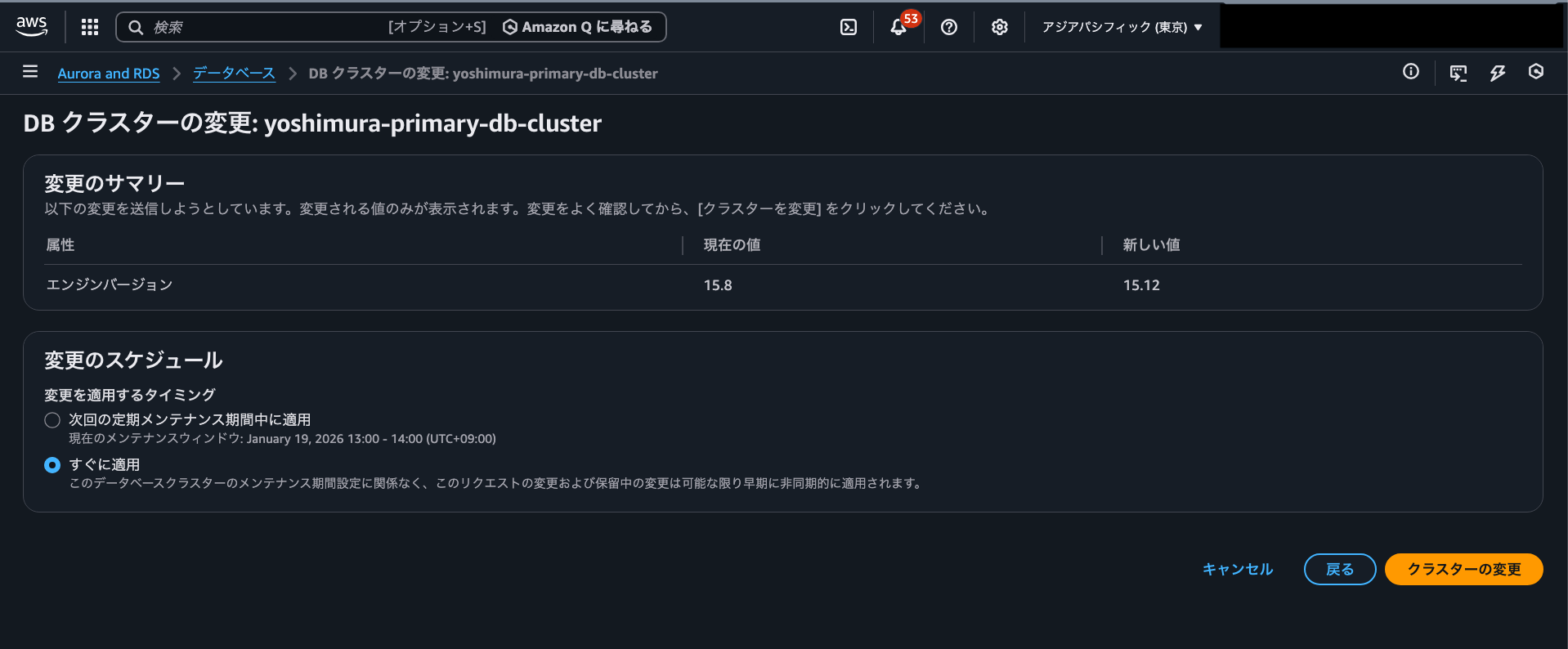Click the lightning bolt icon at top right
Viewport: 1568px width, 649px height.
point(1497,73)
